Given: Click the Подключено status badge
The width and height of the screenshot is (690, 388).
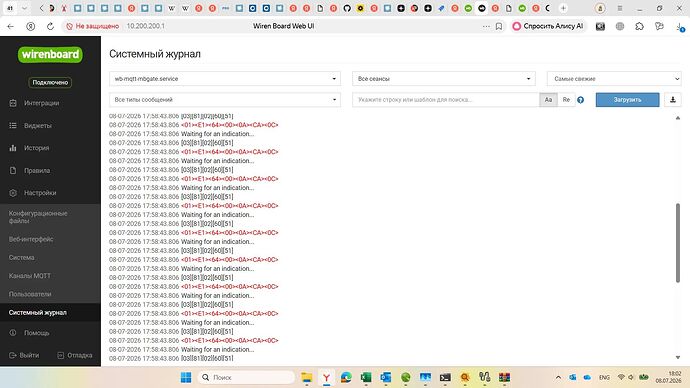Looking at the screenshot, I should [x=50, y=82].
